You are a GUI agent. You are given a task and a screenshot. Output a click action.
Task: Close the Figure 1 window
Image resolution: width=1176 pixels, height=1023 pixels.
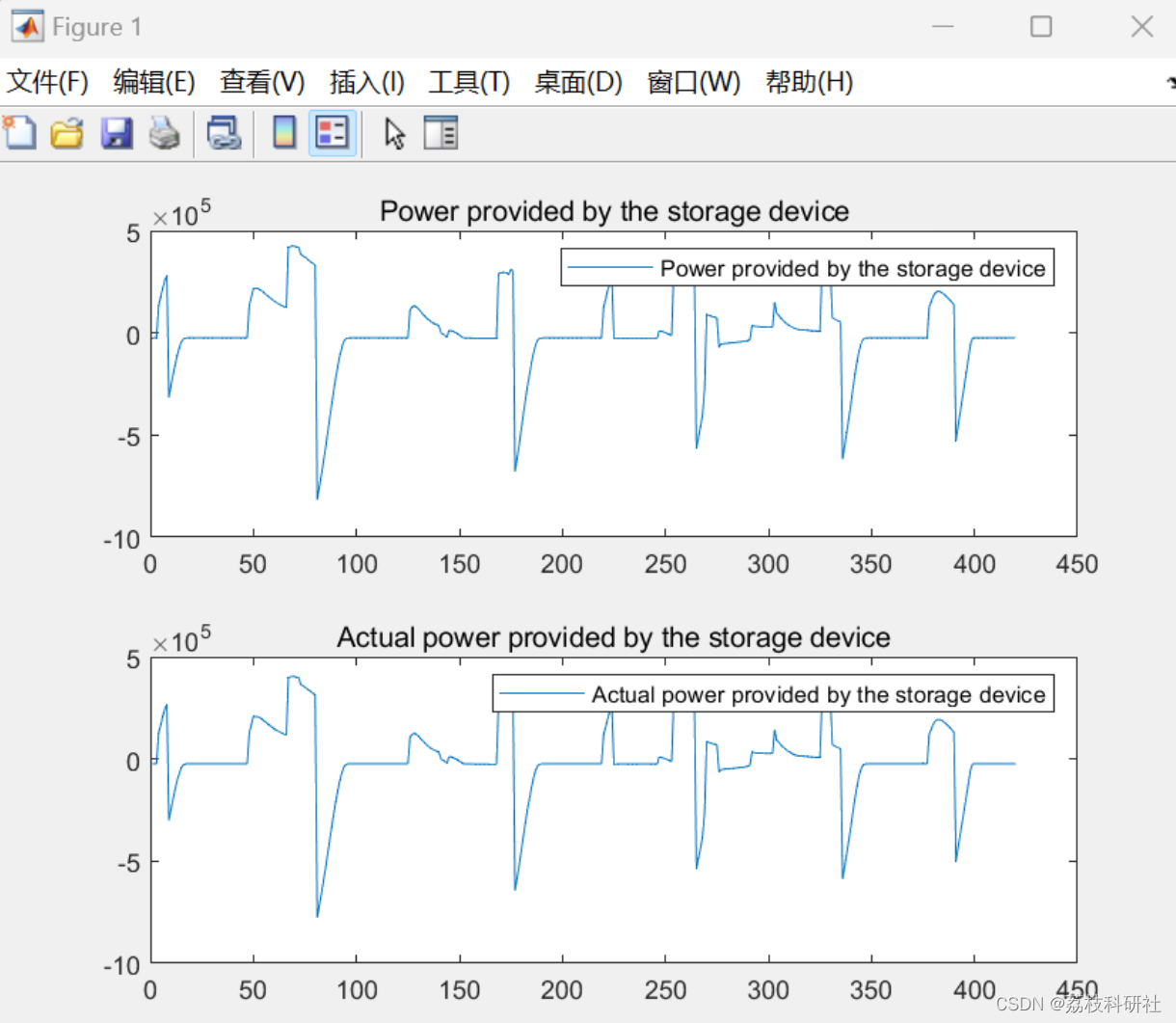pyautogui.click(x=1142, y=26)
